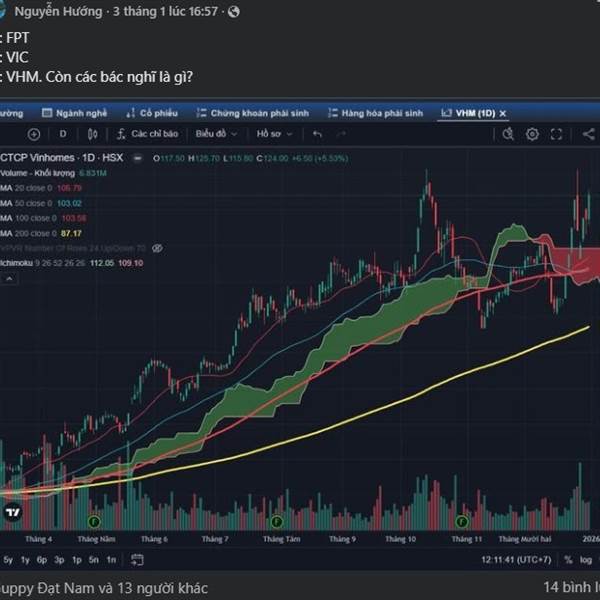Viewport: 600px width, 600px height.
Task: Click the earnings marker near Tháng Tám
Action: 277,521
